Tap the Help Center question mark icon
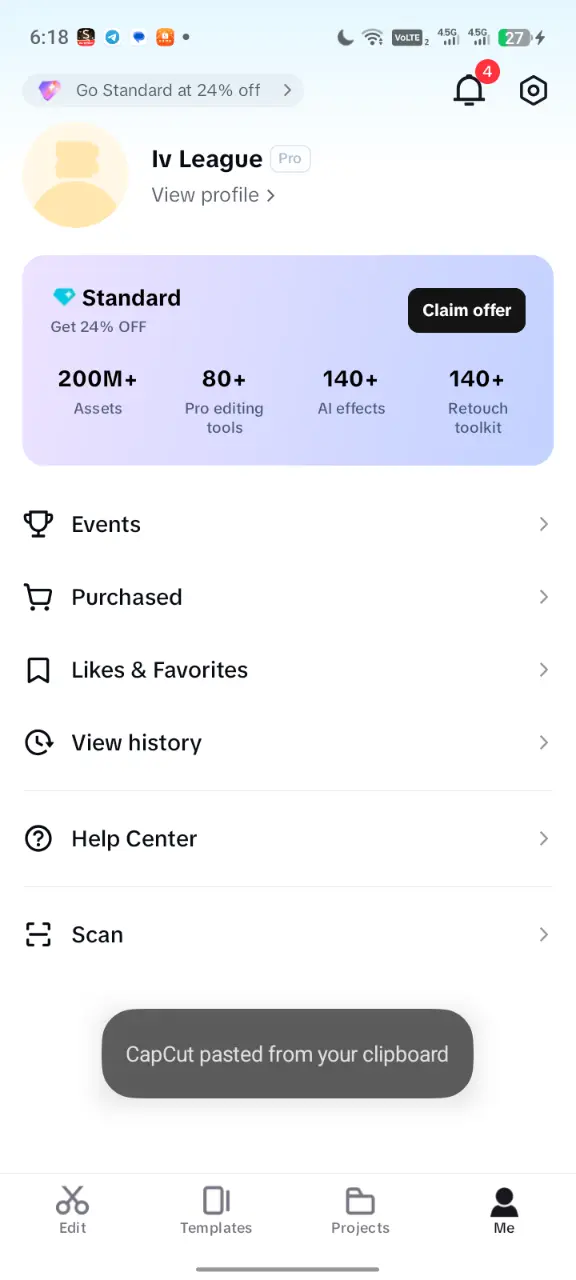The height and width of the screenshot is (1280, 576). pyautogui.click(x=38, y=838)
